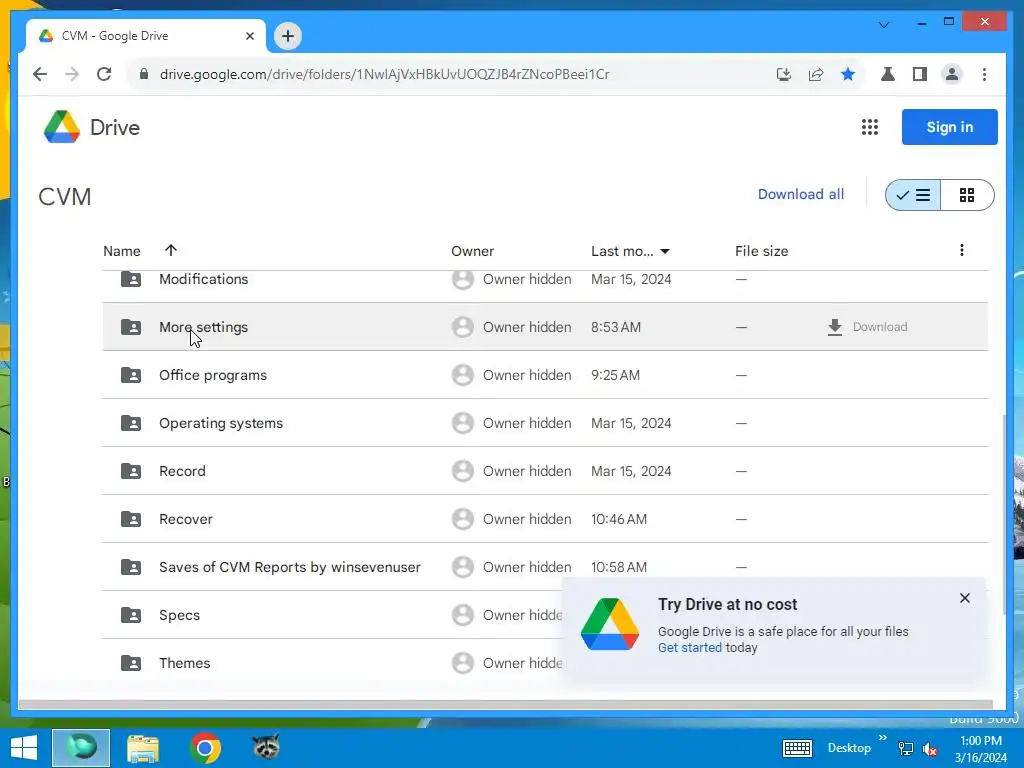Switch to grid layout view
1024x768 pixels.
(967, 195)
